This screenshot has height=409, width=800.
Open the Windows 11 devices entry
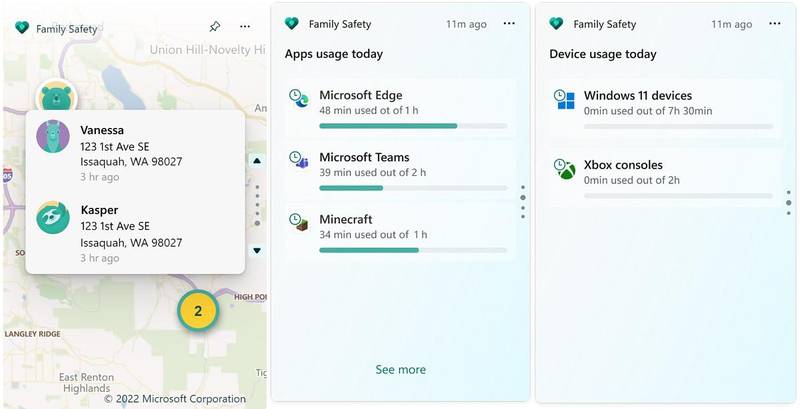[665, 108]
